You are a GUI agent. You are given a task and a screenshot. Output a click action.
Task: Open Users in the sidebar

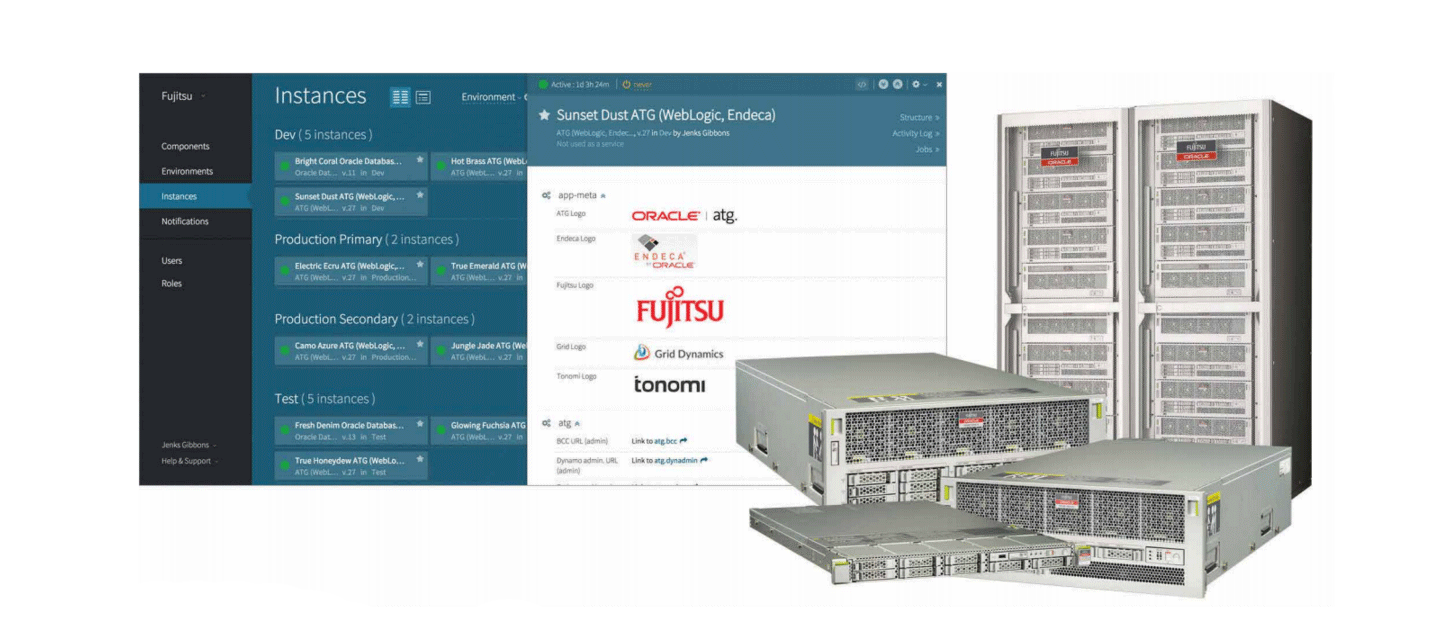tap(172, 260)
